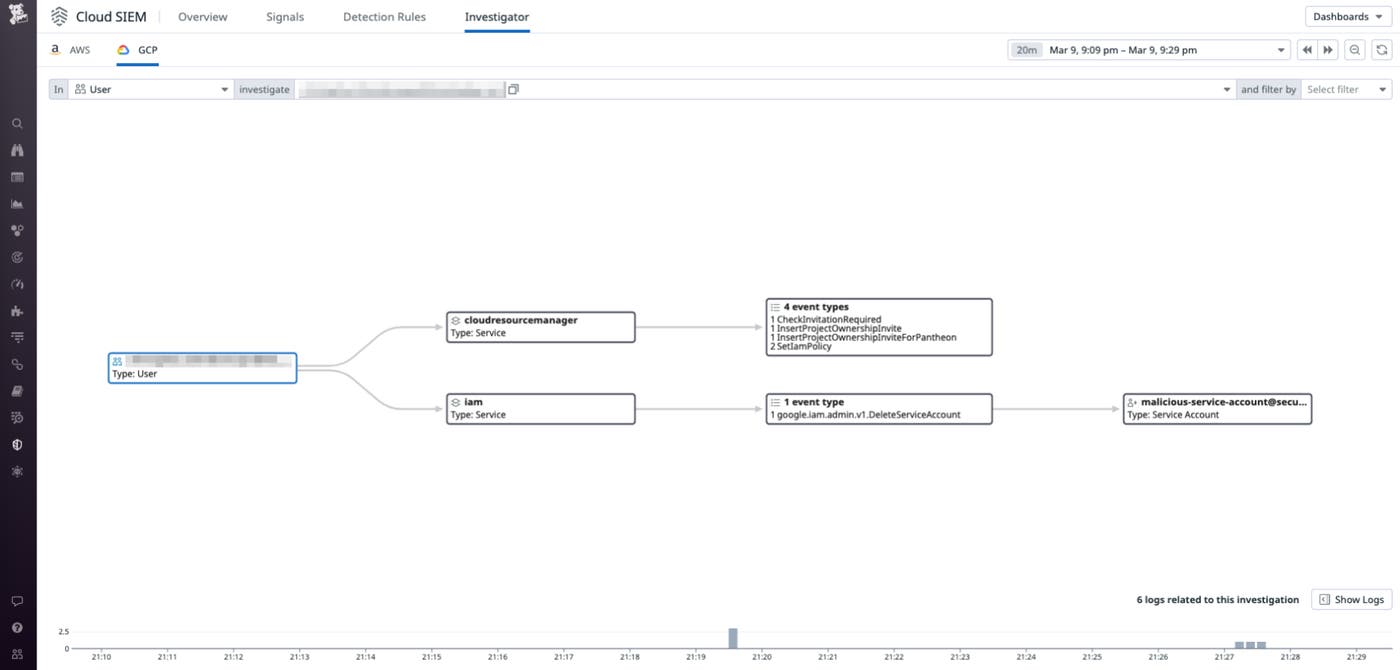Viewport: 1400px width, 670px height.
Task: Switch to the AWS tab
Action: point(71,50)
